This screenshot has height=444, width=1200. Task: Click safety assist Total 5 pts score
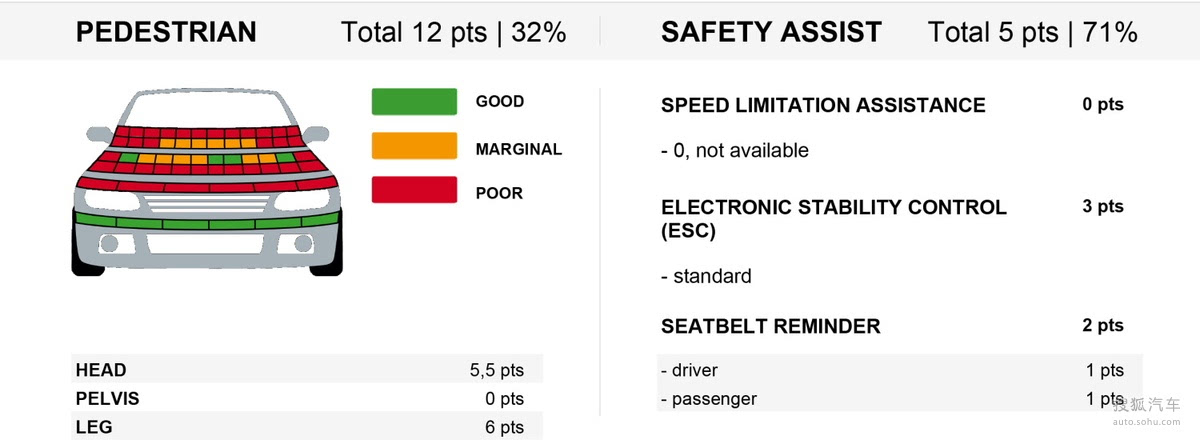click(x=1032, y=32)
